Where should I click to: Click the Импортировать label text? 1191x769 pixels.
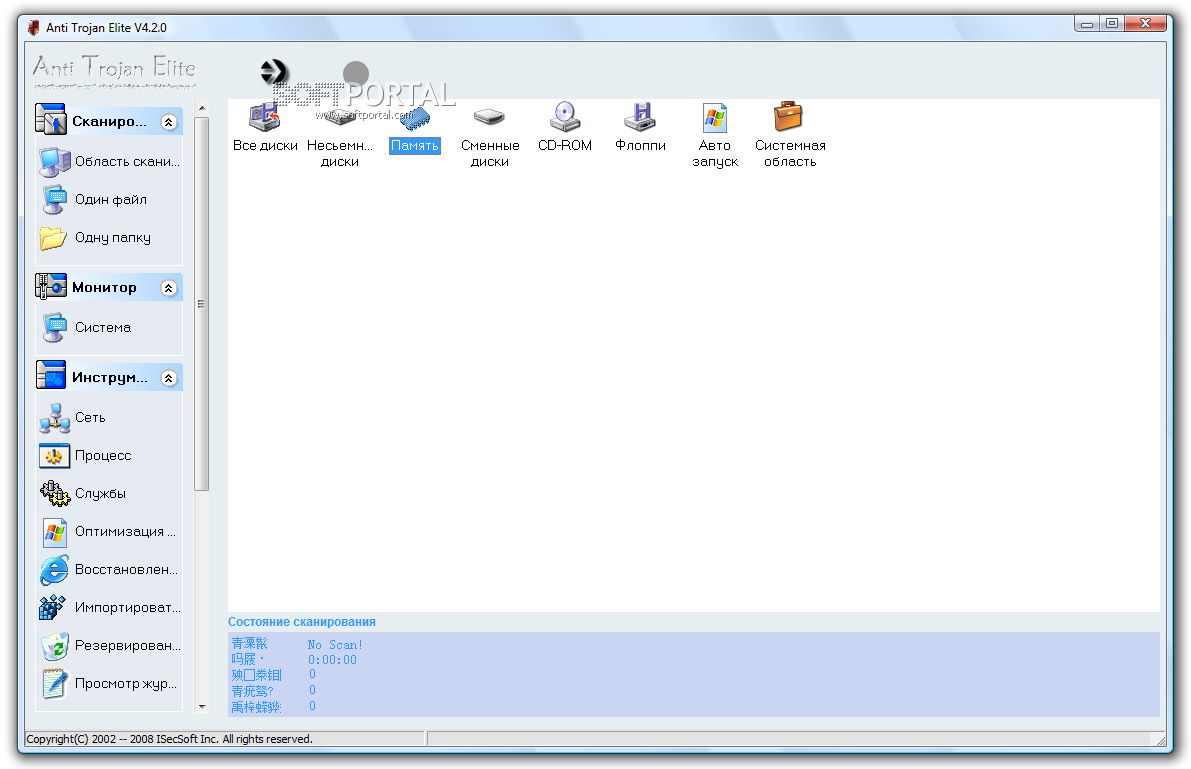[x=128, y=608]
